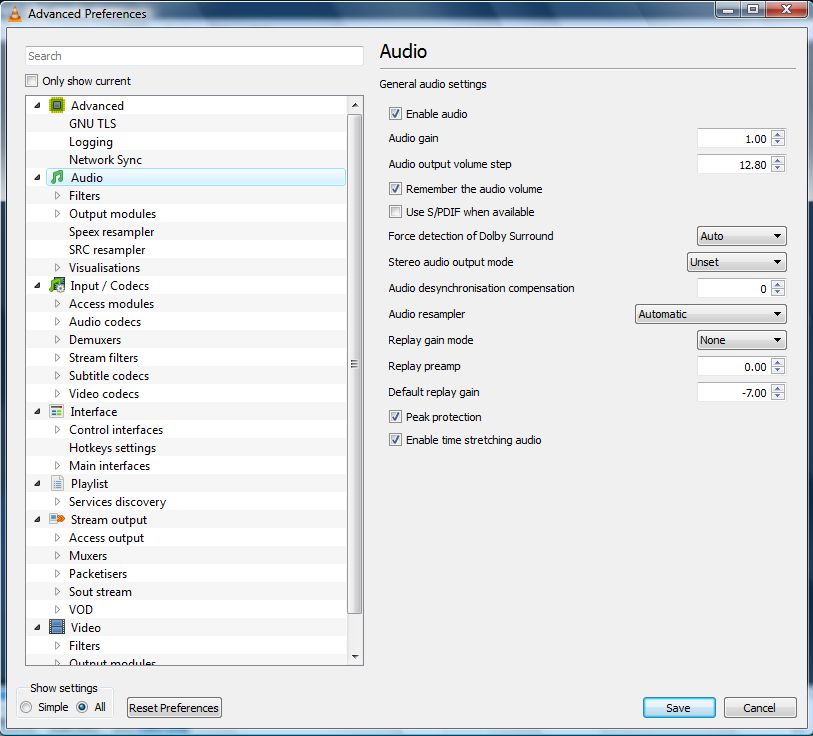
Task: Expand Filters under Audio
Action: [57, 196]
